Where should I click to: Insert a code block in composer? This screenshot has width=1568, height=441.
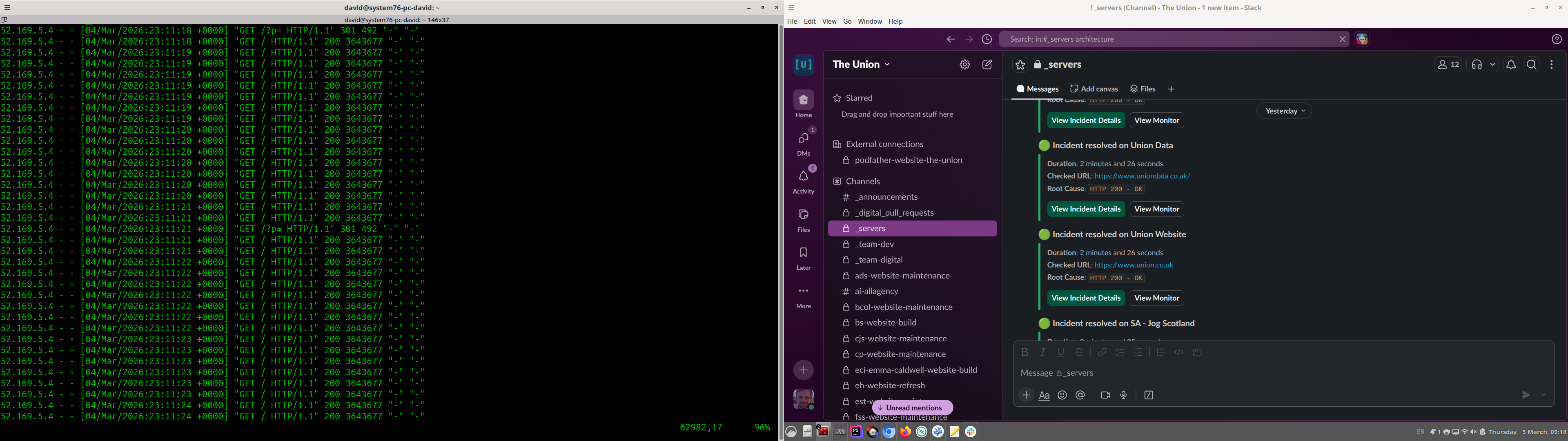point(1197,352)
